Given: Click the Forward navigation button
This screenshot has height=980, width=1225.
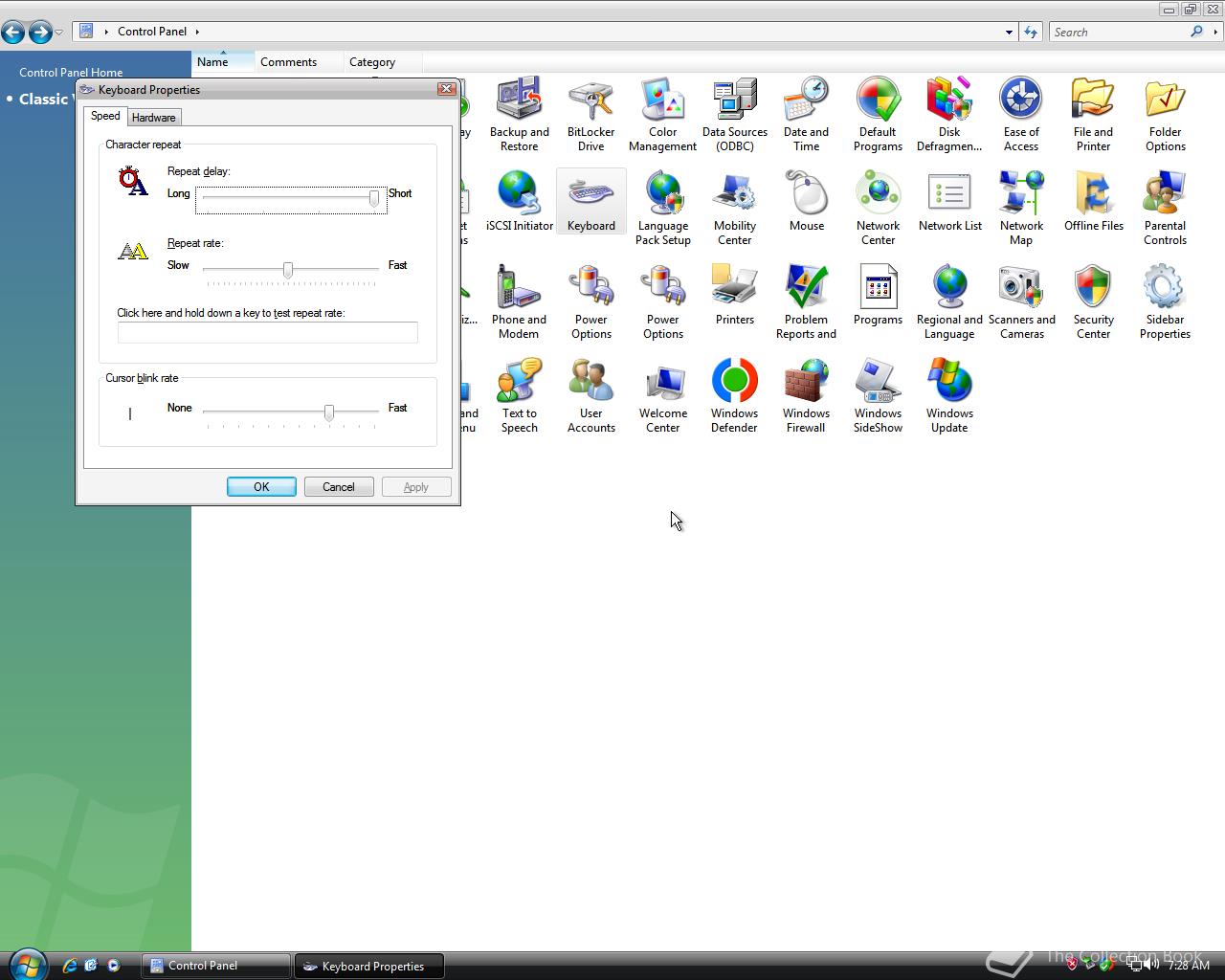Looking at the screenshot, I should tap(40, 33).
